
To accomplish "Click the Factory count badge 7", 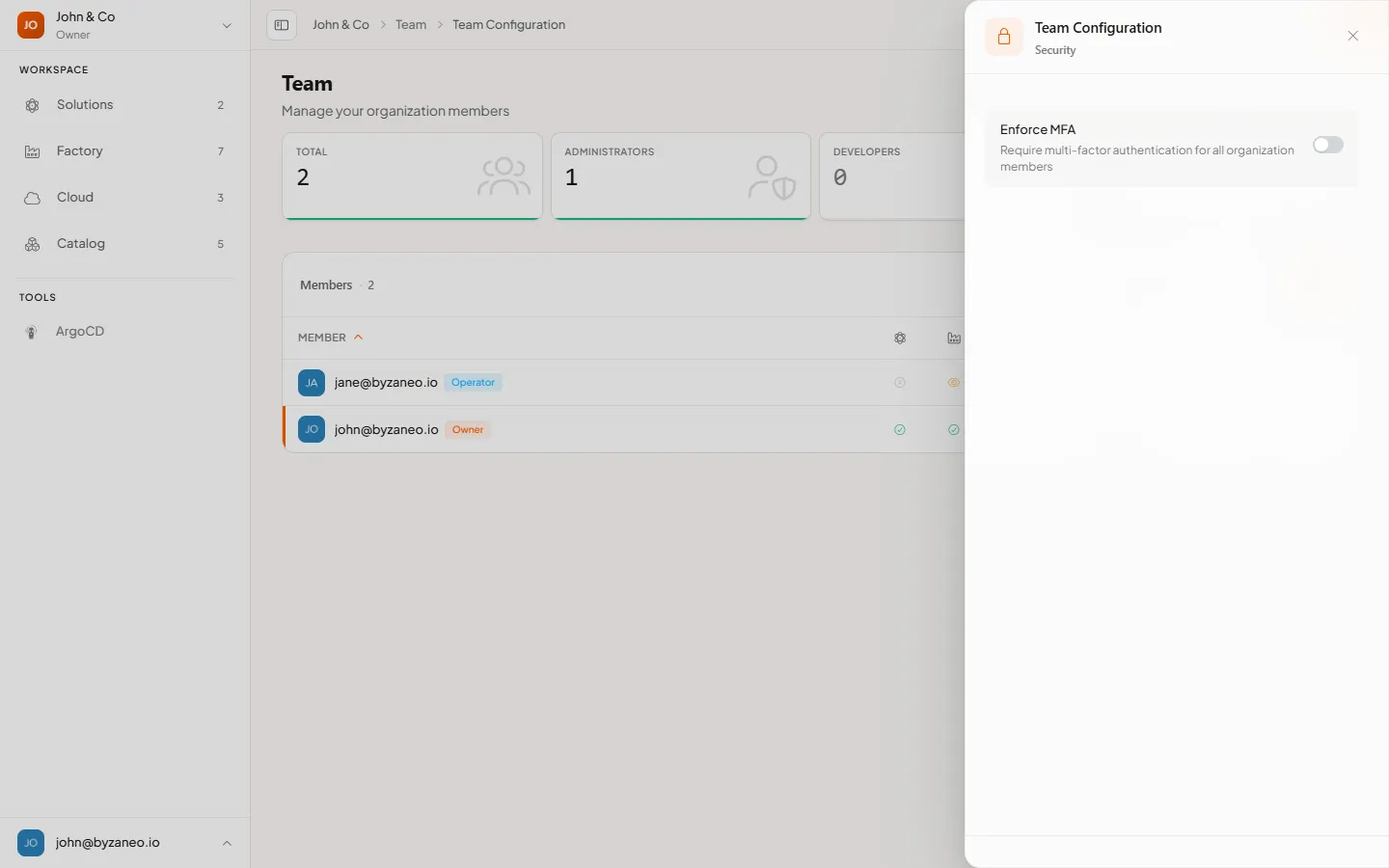I will pos(221,151).
